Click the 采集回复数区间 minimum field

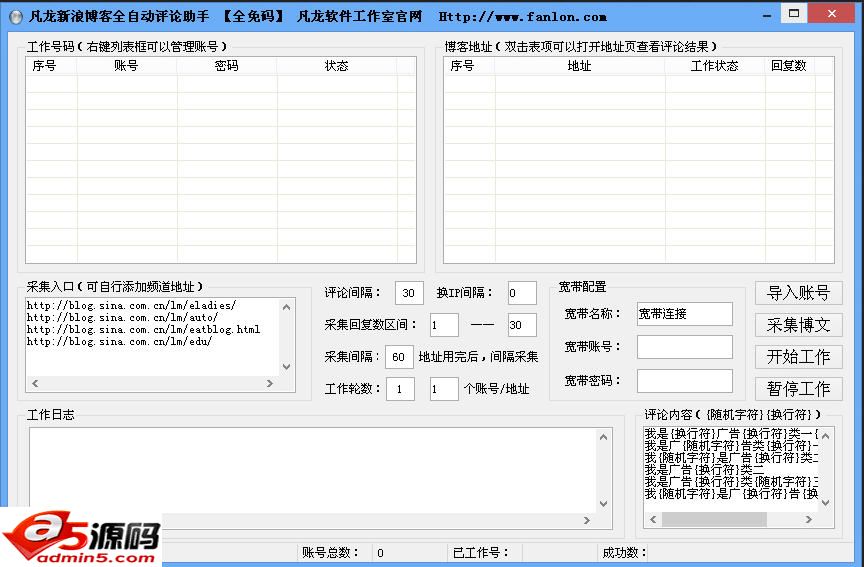444,325
